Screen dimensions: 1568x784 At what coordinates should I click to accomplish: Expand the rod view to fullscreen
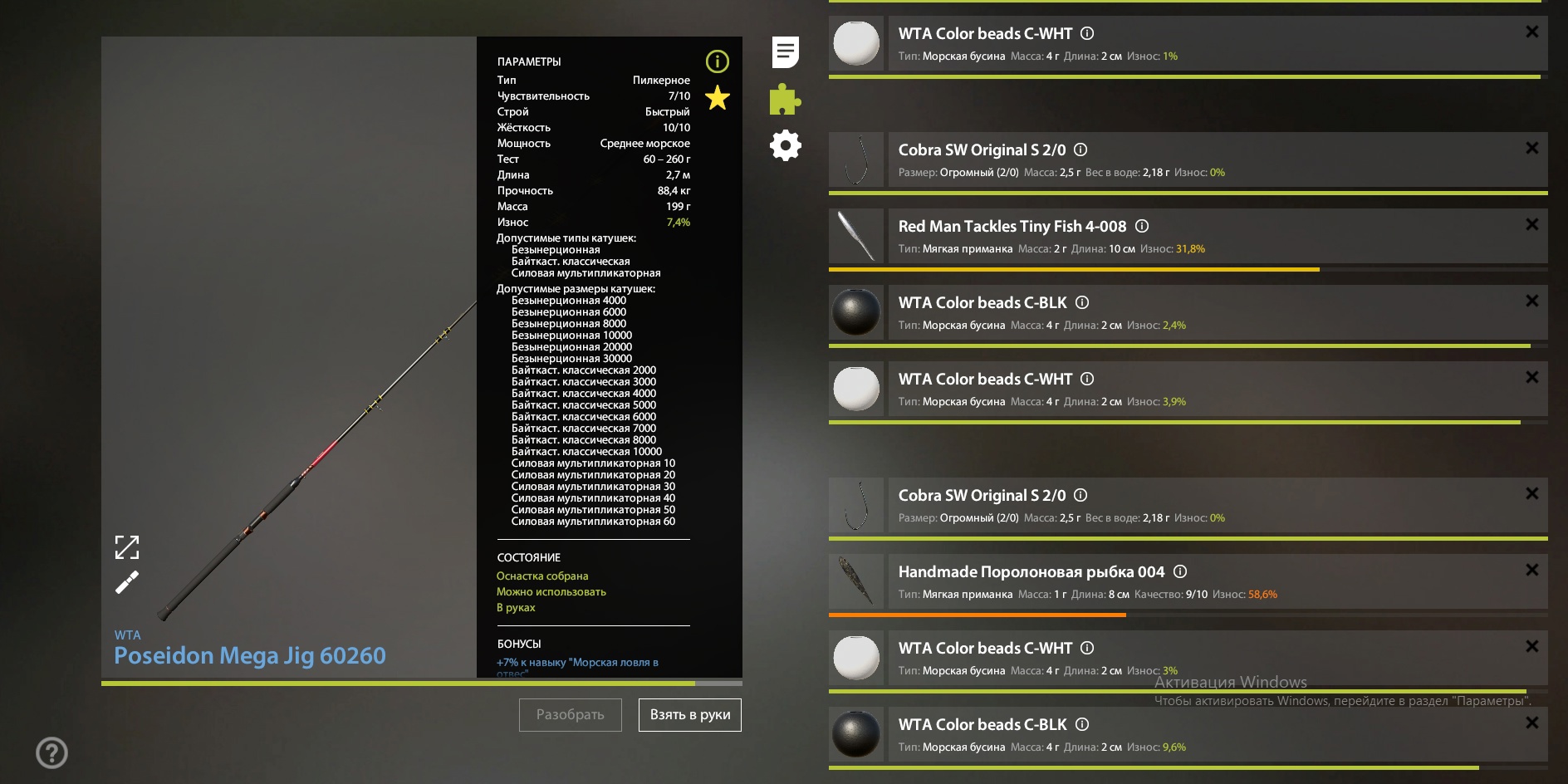[x=127, y=546]
